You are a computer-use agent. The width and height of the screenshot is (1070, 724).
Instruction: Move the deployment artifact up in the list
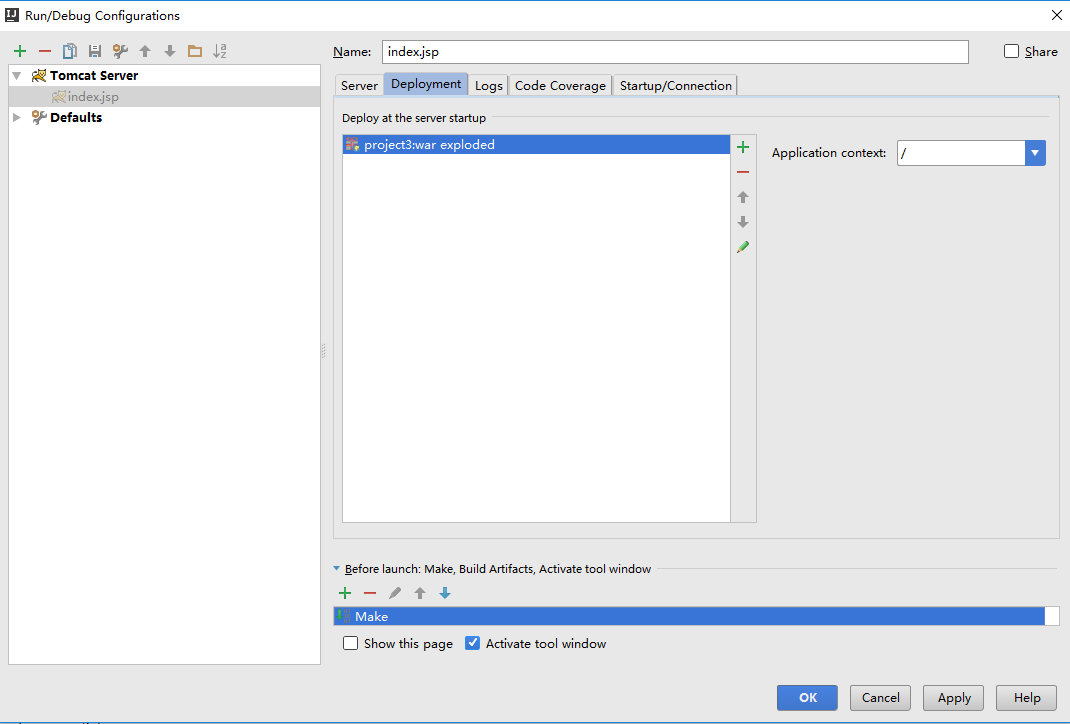(x=743, y=197)
